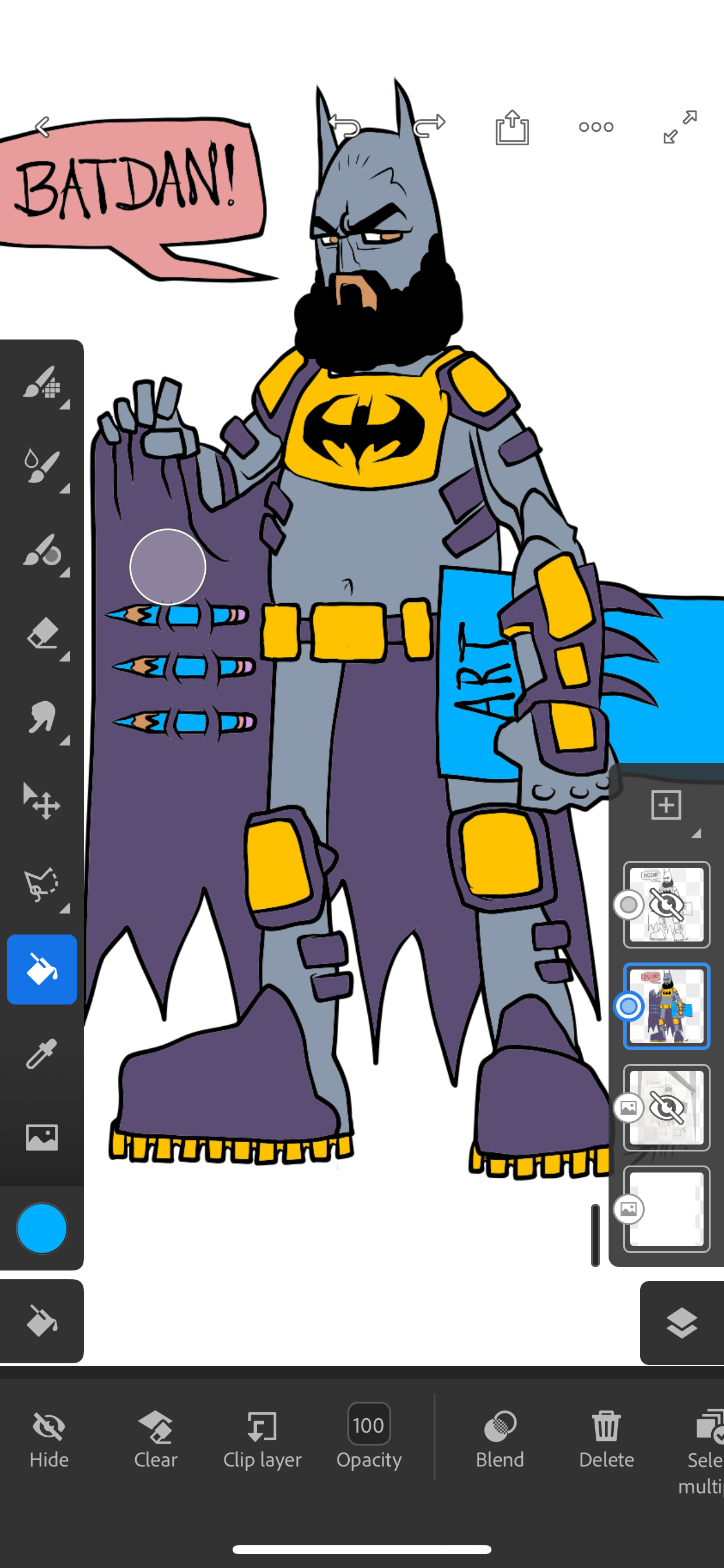Select the Smudge tool
The height and width of the screenshot is (1568, 724).
click(x=41, y=717)
